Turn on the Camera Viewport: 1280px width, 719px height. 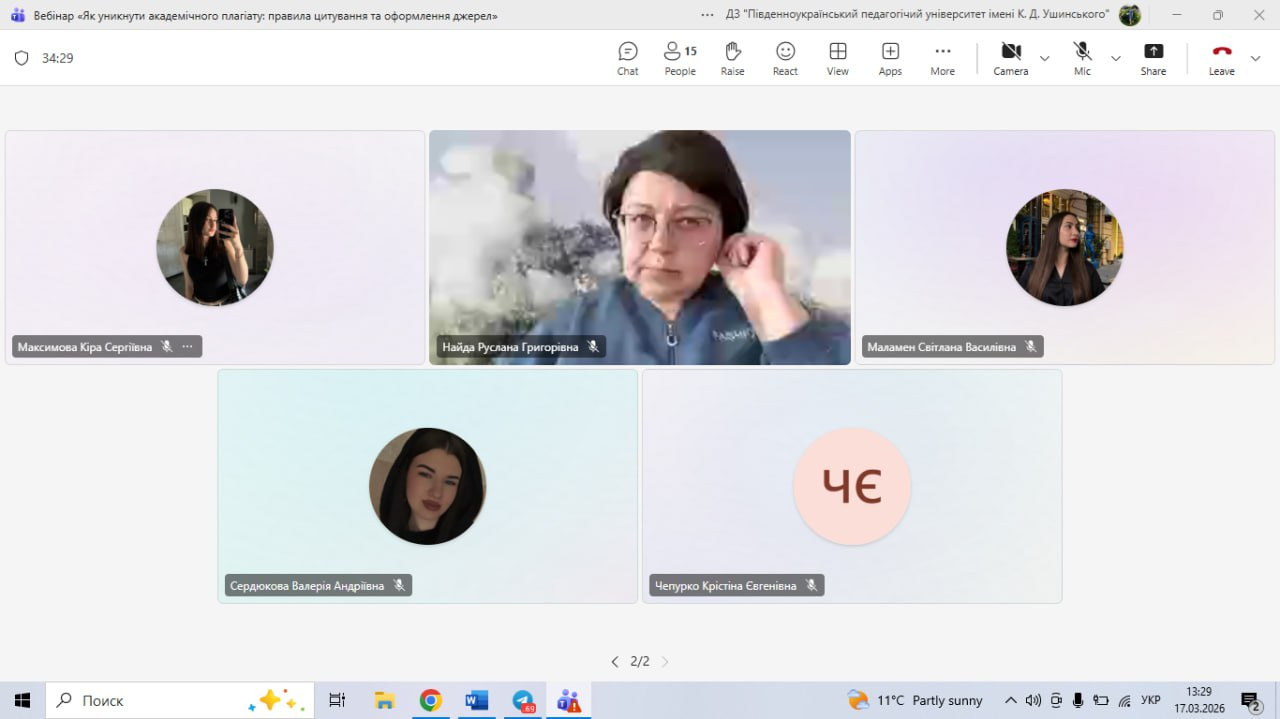click(1010, 58)
